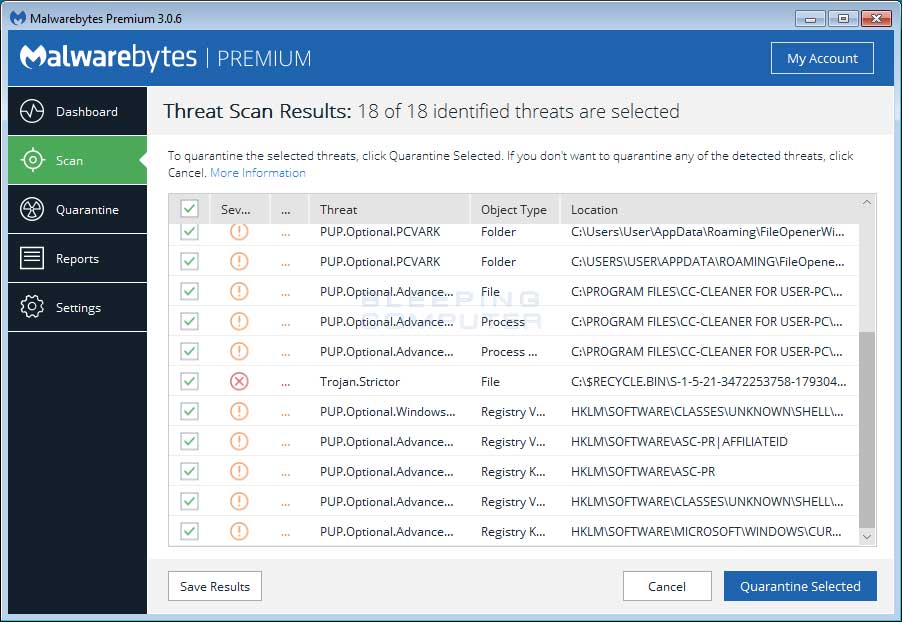Click the scrollbar down arrow

pos(866,536)
